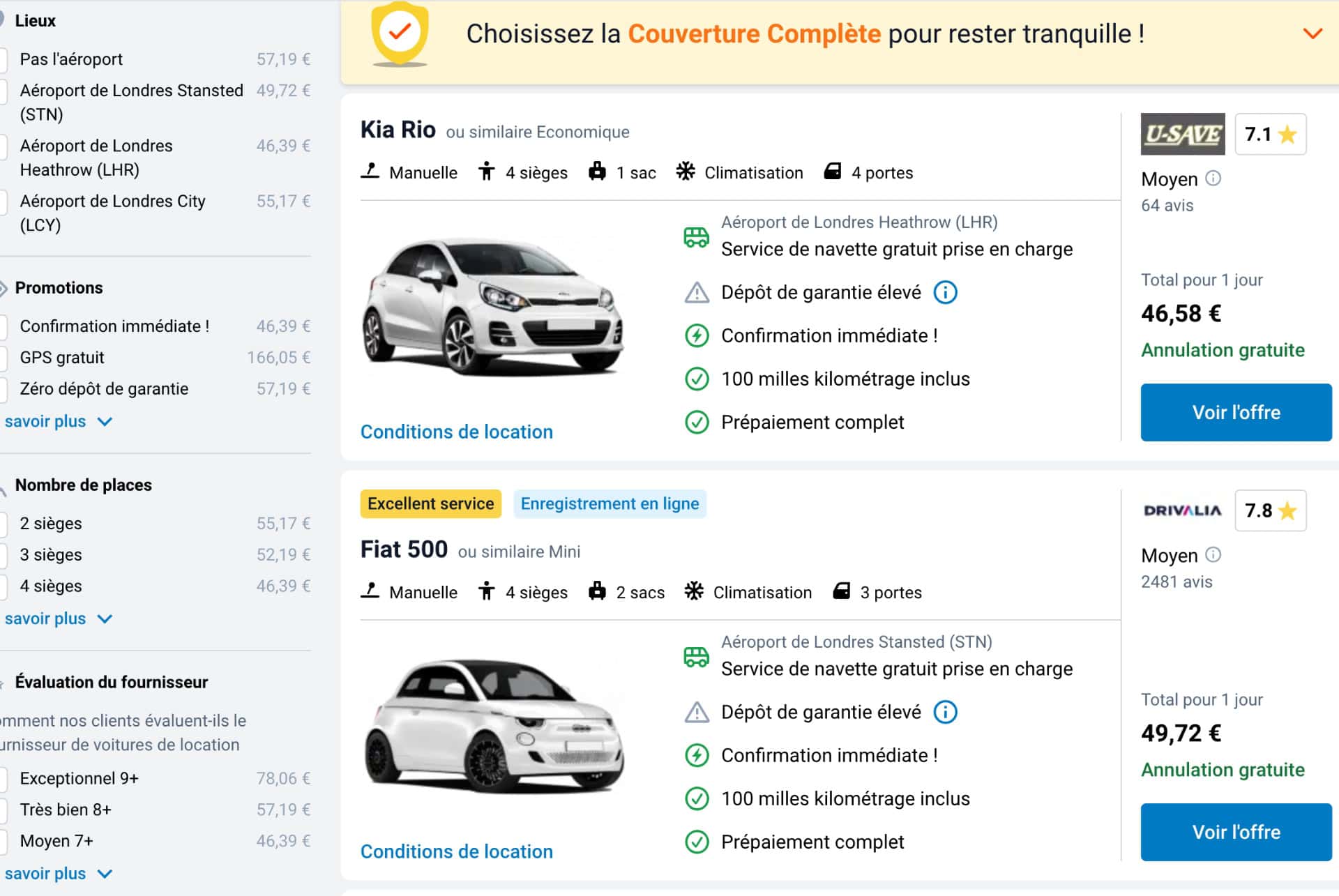The width and height of the screenshot is (1339, 896).
Task: Tick Aéroport de Londres Heathrow (LHR) filter
Action: (x=3, y=146)
